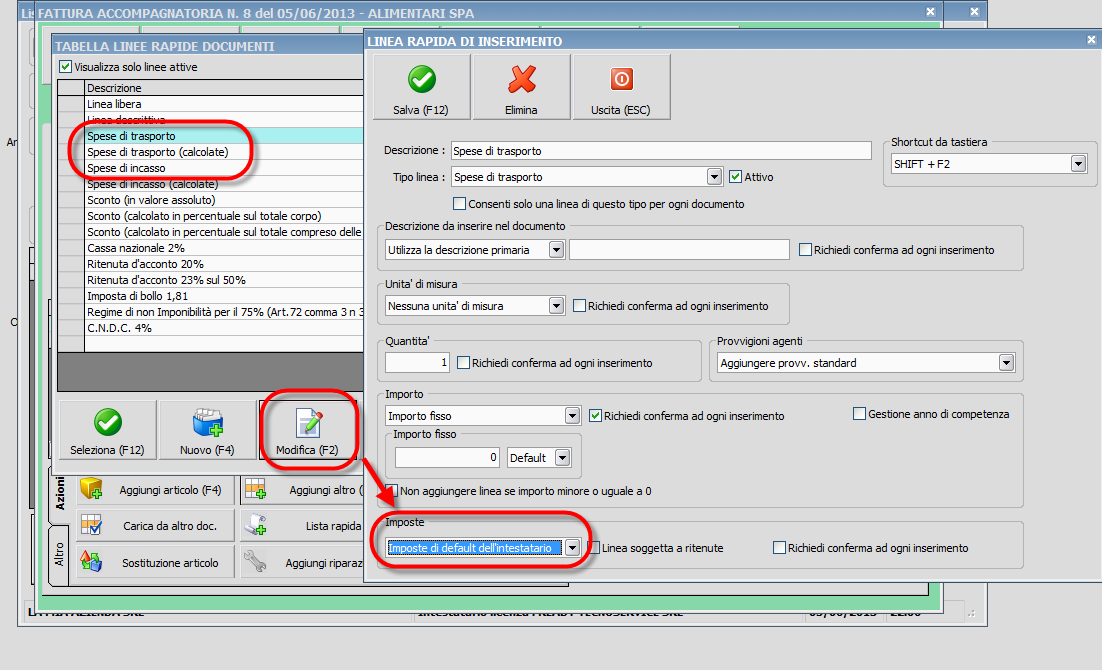This screenshot has height=670, width=1102.
Task: Check Richiedi conferma for Quantita'
Action: click(x=463, y=363)
